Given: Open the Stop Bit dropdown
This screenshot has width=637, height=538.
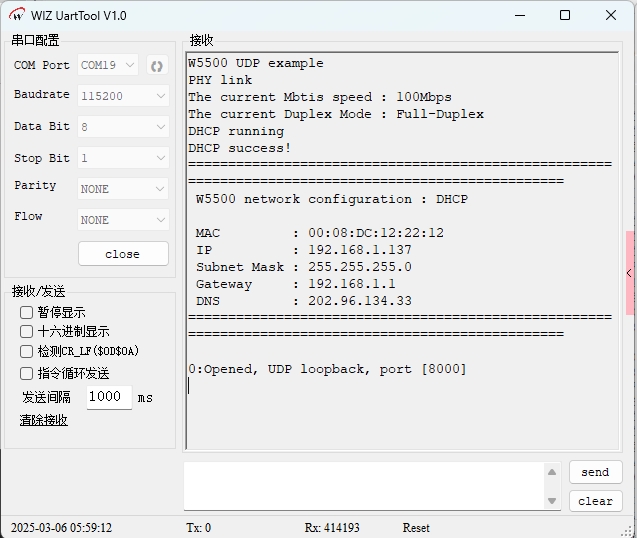Looking at the screenshot, I should tap(123, 158).
